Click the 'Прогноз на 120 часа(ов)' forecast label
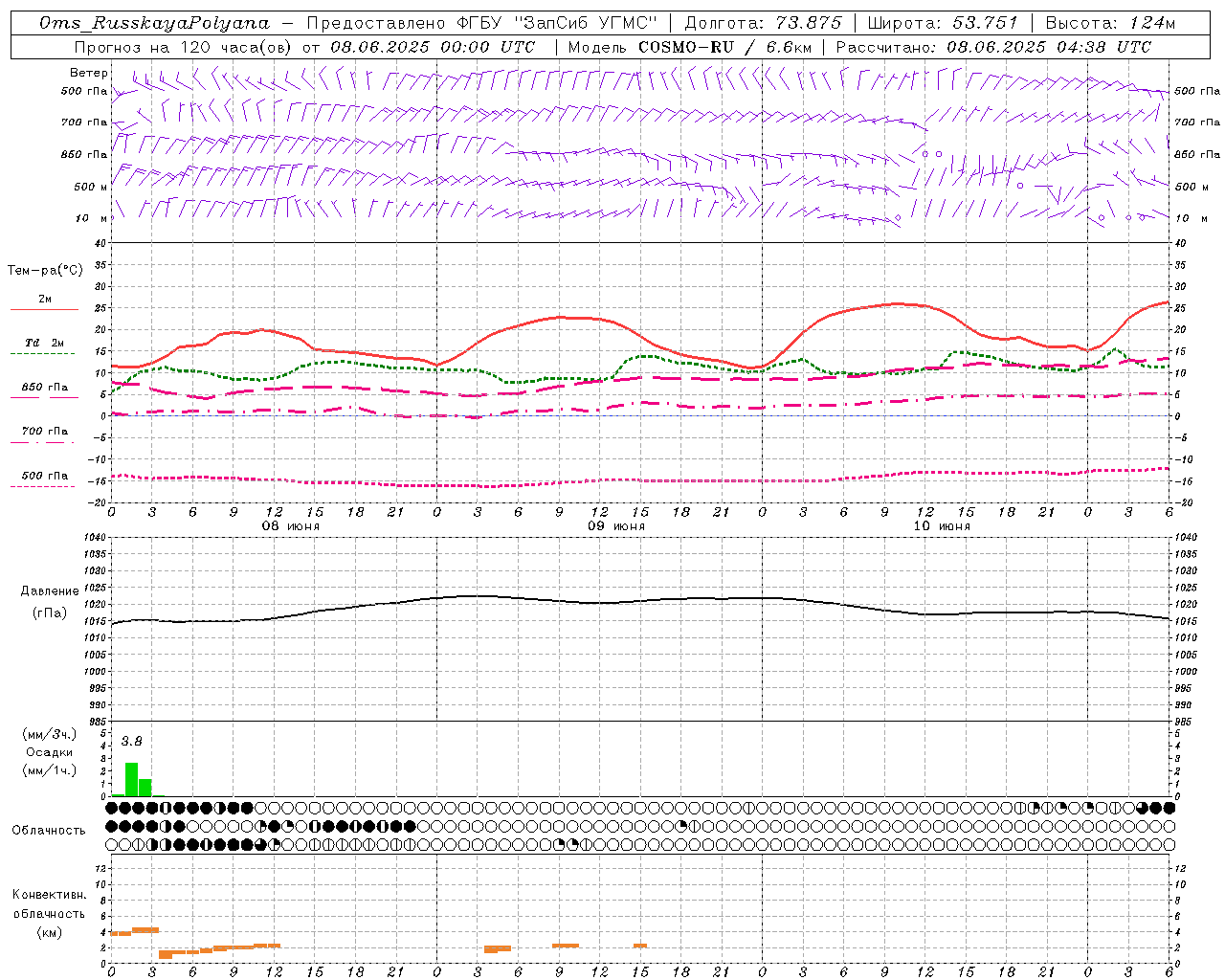1225x980 pixels. (182, 47)
